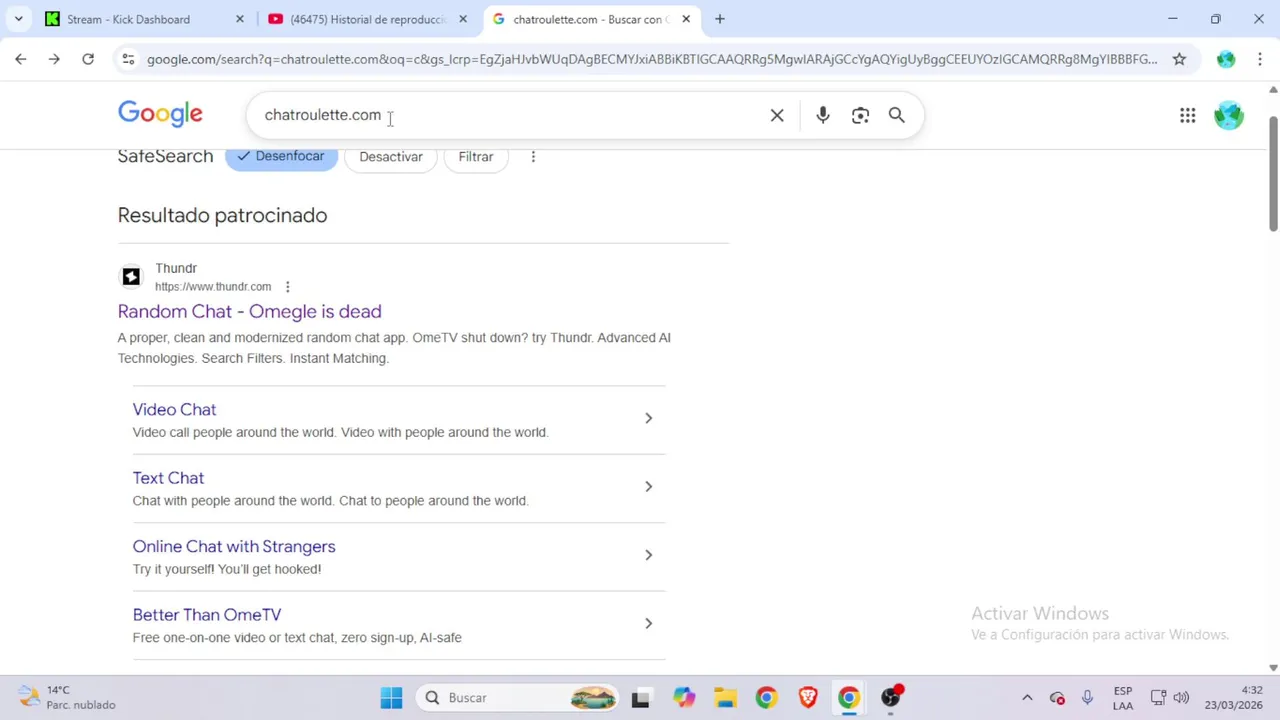Close the chatroulette.com search tab
This screenshot has width=1280, height=720.
686,19
